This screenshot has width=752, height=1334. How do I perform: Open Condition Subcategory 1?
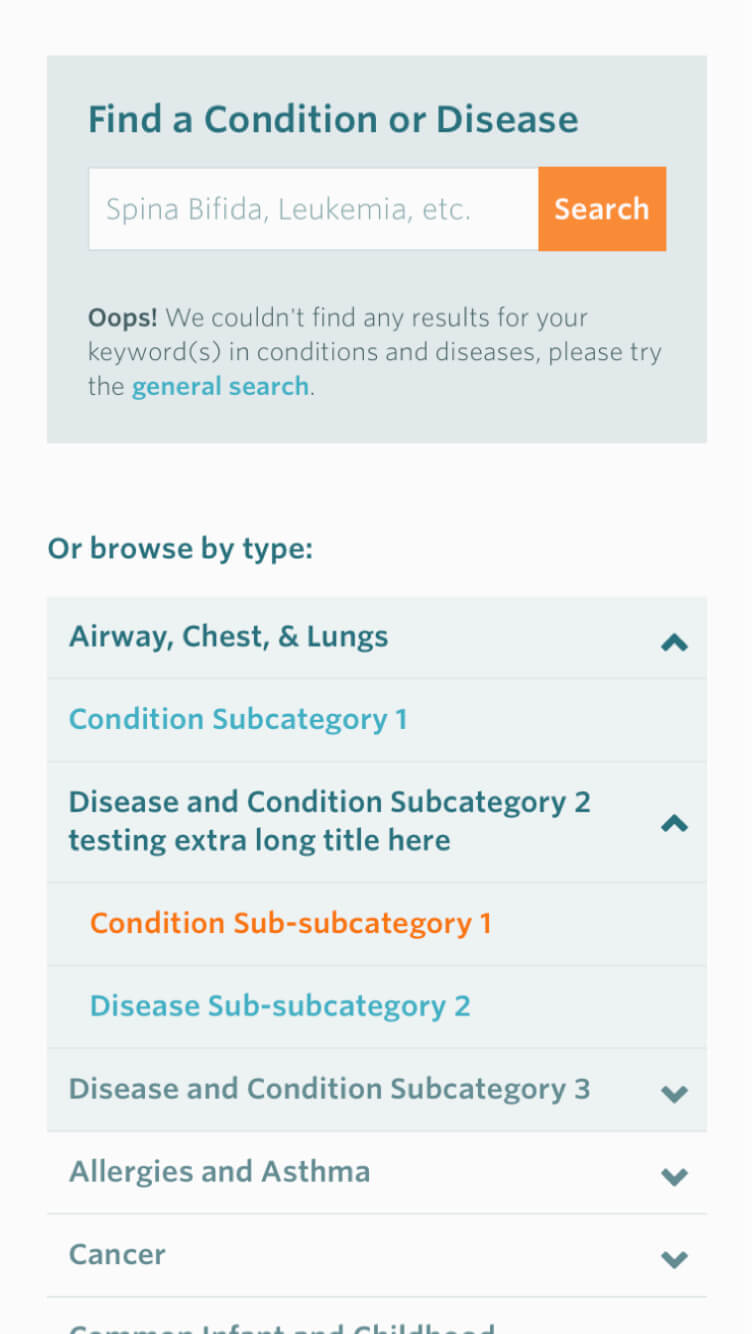[238, 720]
